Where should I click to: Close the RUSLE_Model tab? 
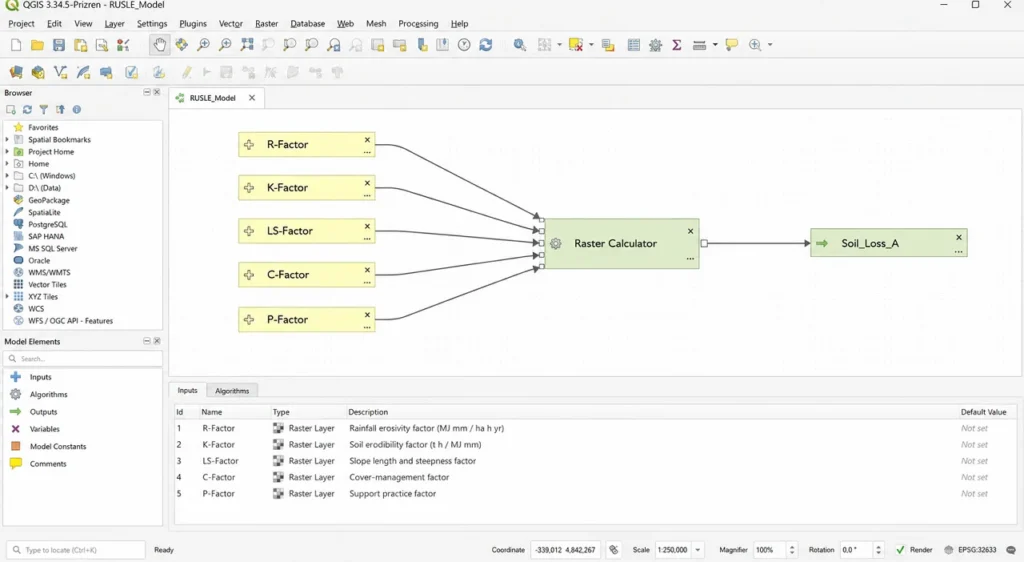pyautogui.click(x=252, y=98)
